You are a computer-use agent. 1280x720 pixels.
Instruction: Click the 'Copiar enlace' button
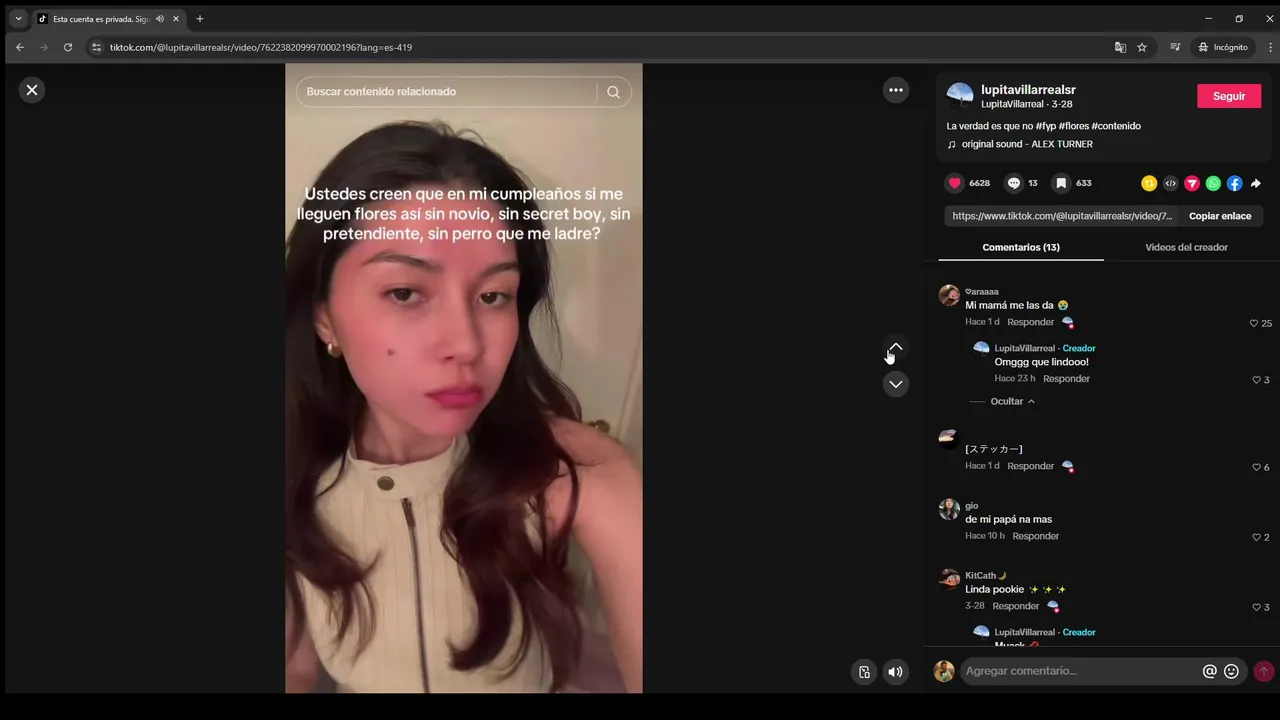point(1220,216)
